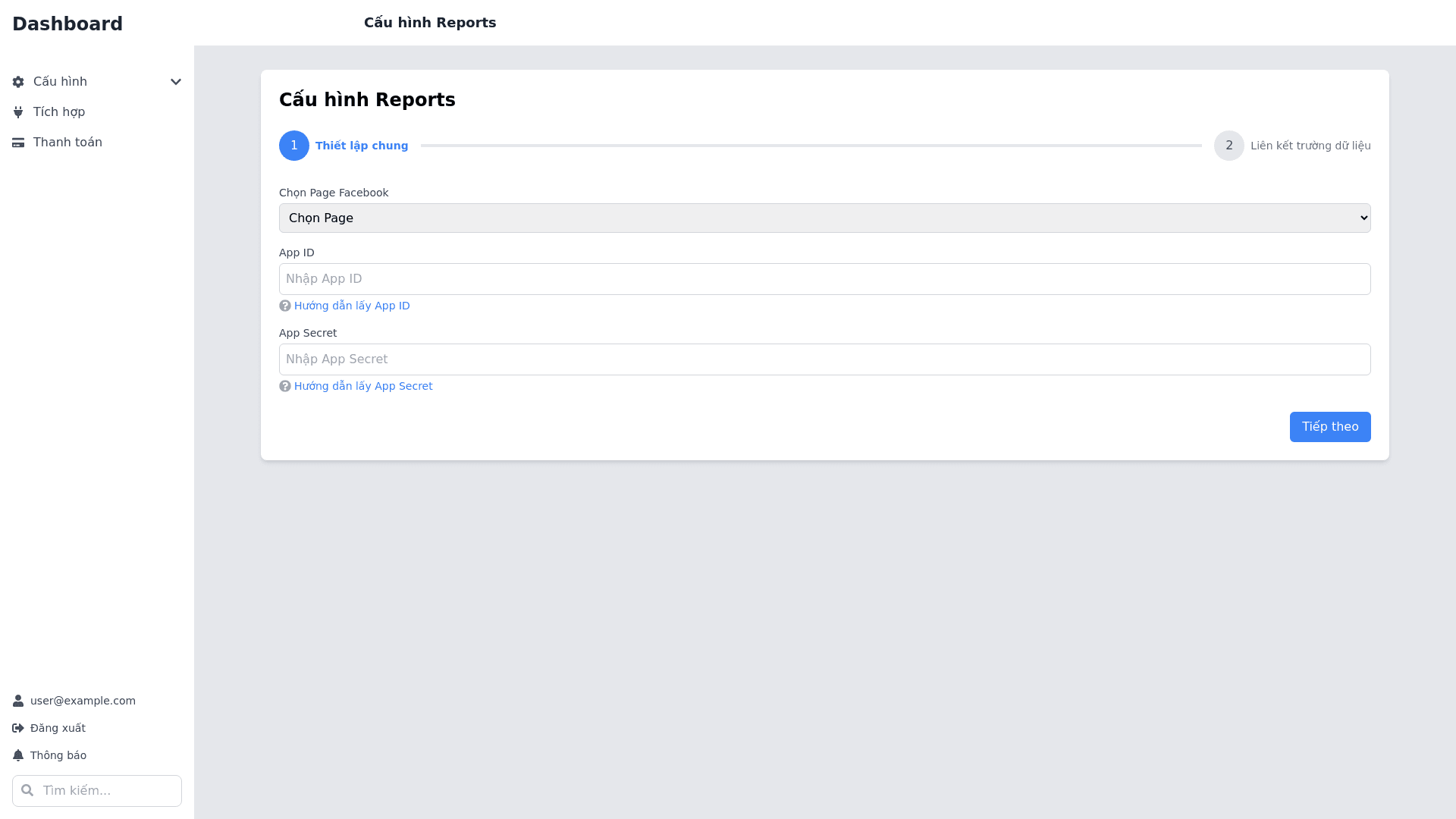Go to step 2 Liên kết trường dữ liệu
1456x819 pixels.
[1229, 146]
